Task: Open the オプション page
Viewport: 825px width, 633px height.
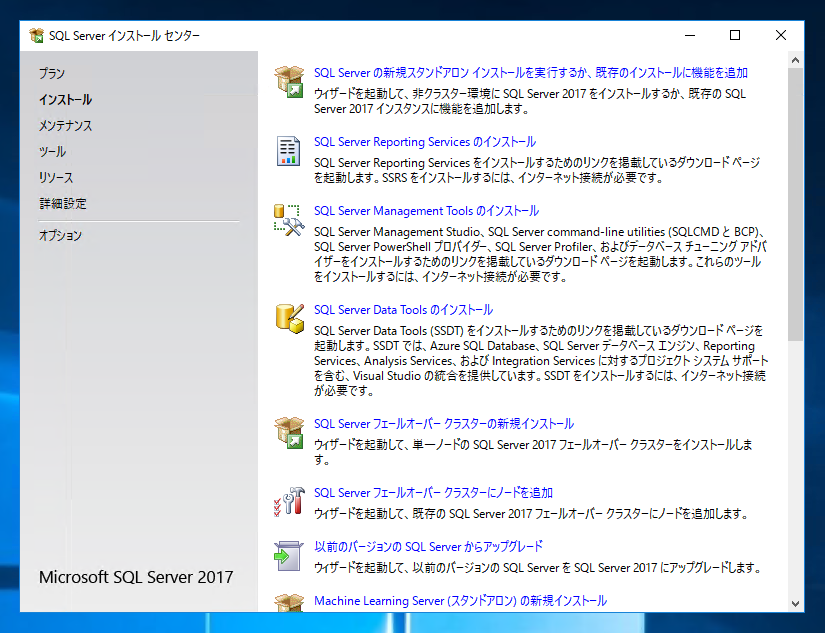Action: click(x=60, y=235)
